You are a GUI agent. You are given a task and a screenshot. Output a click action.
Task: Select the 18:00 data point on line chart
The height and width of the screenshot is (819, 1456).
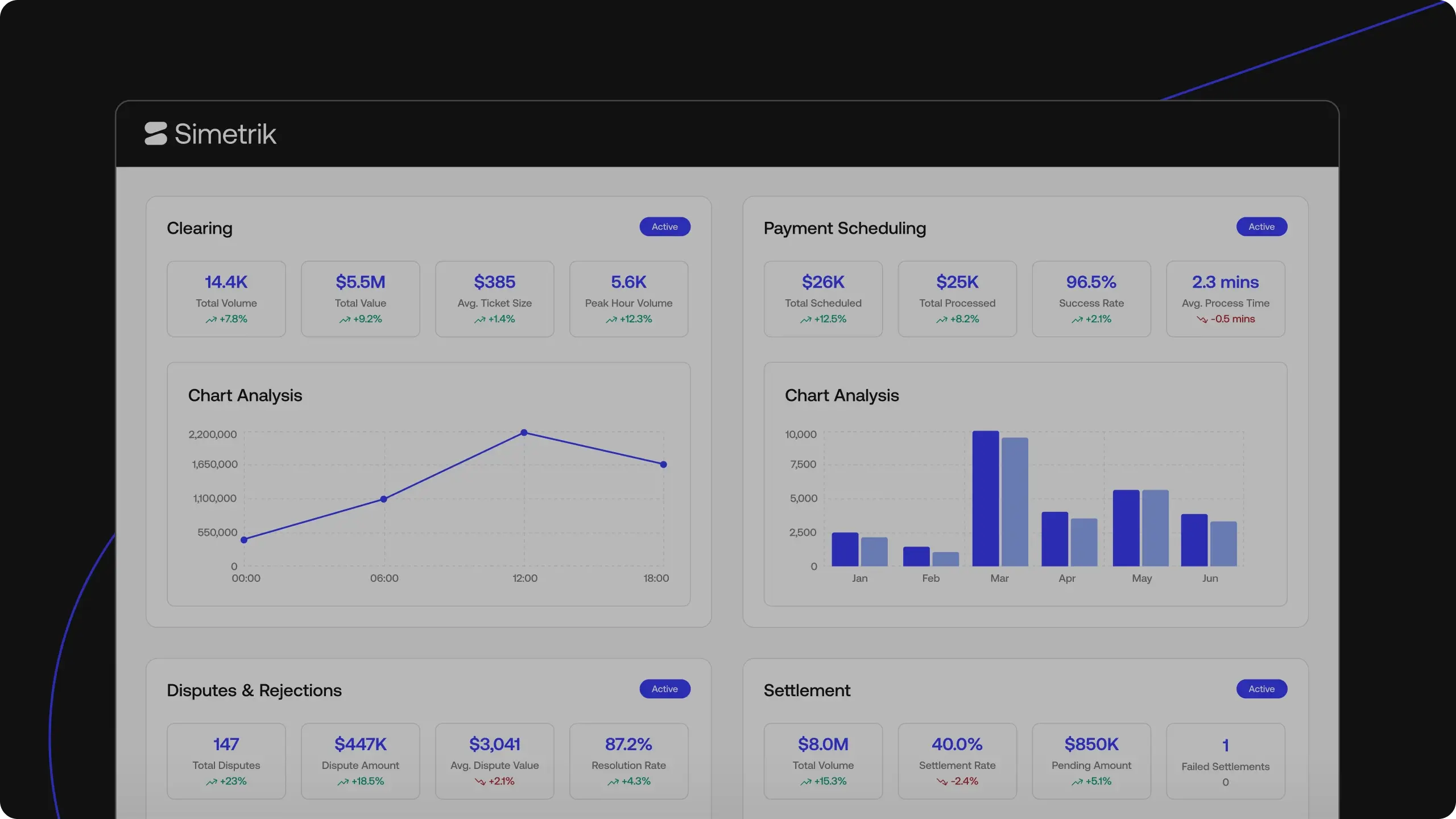point(663,465)
